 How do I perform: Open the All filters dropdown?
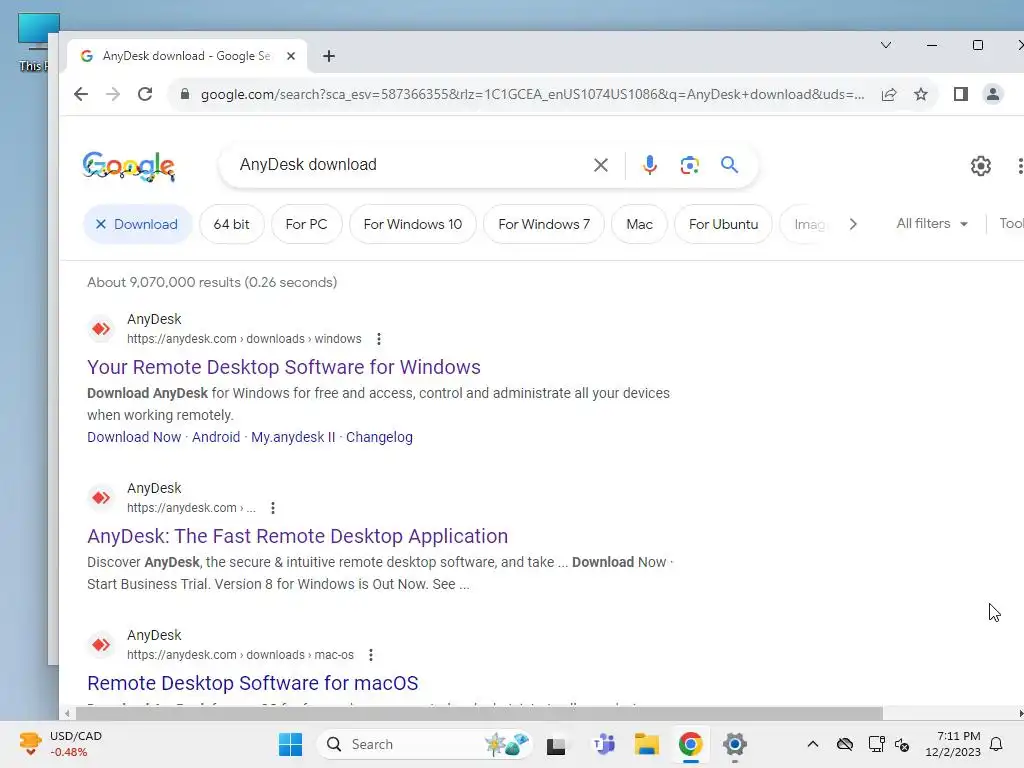point(932,223)
